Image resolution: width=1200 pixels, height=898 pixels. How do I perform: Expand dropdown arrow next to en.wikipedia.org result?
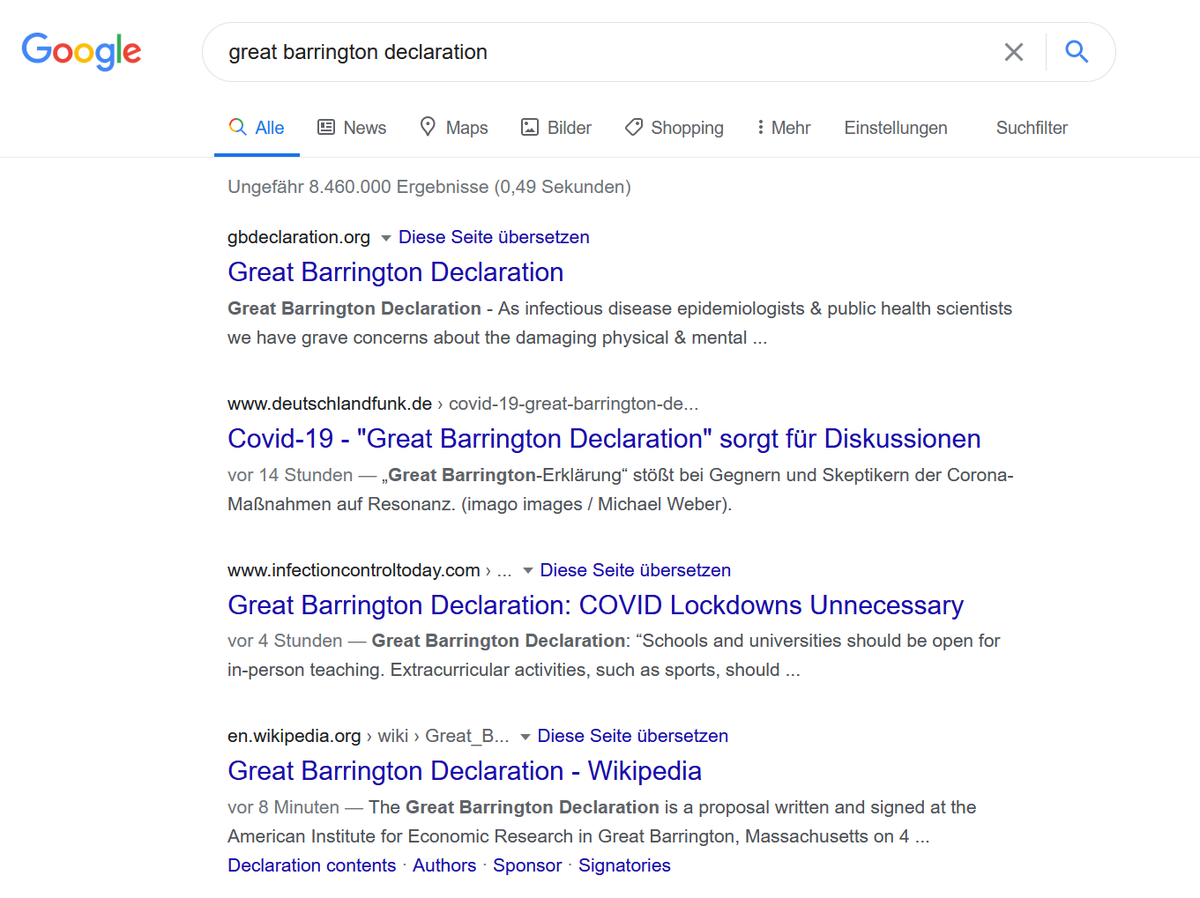524,737
